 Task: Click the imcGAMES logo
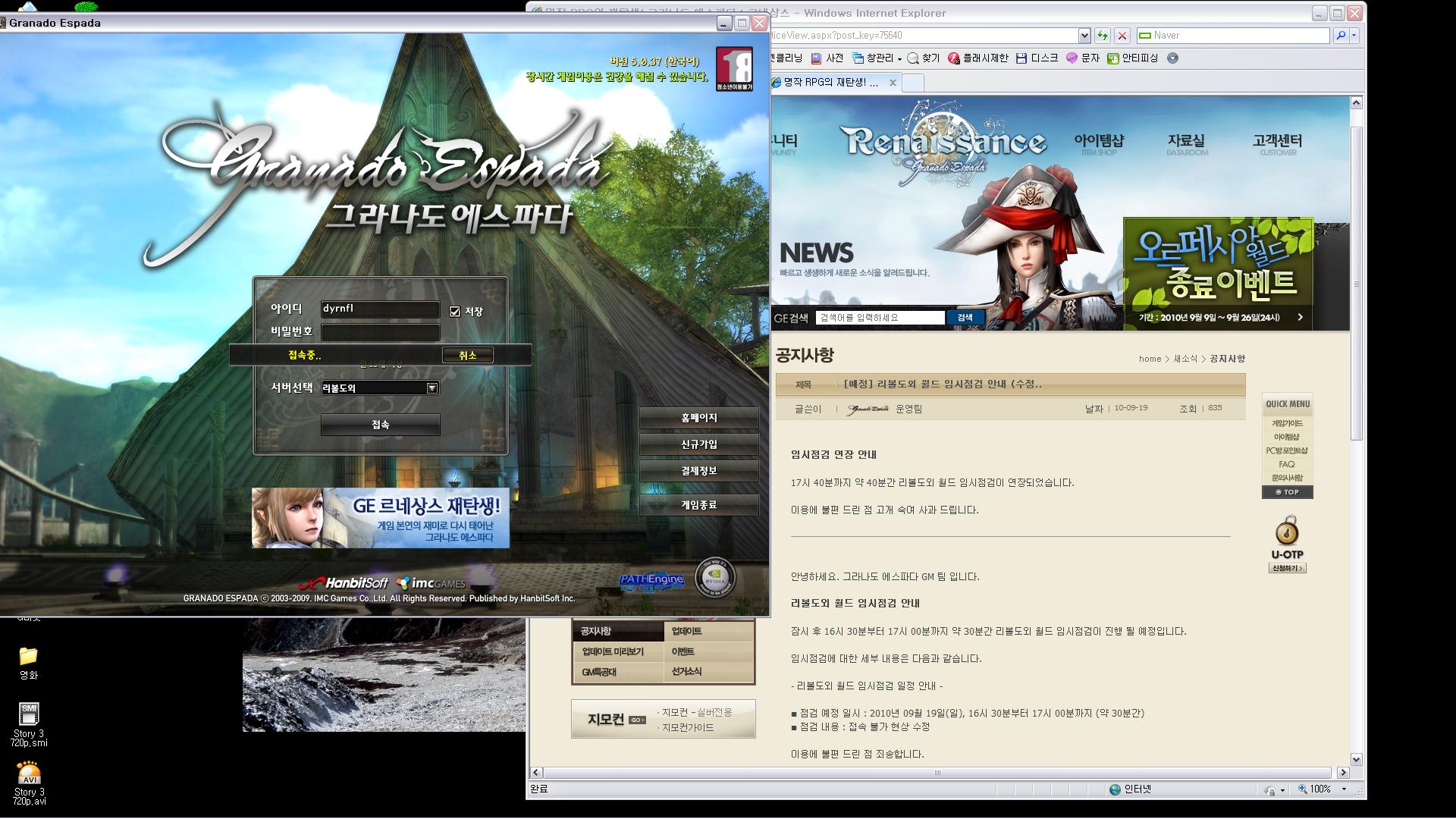pyautogui.click(x=431, y=583)
